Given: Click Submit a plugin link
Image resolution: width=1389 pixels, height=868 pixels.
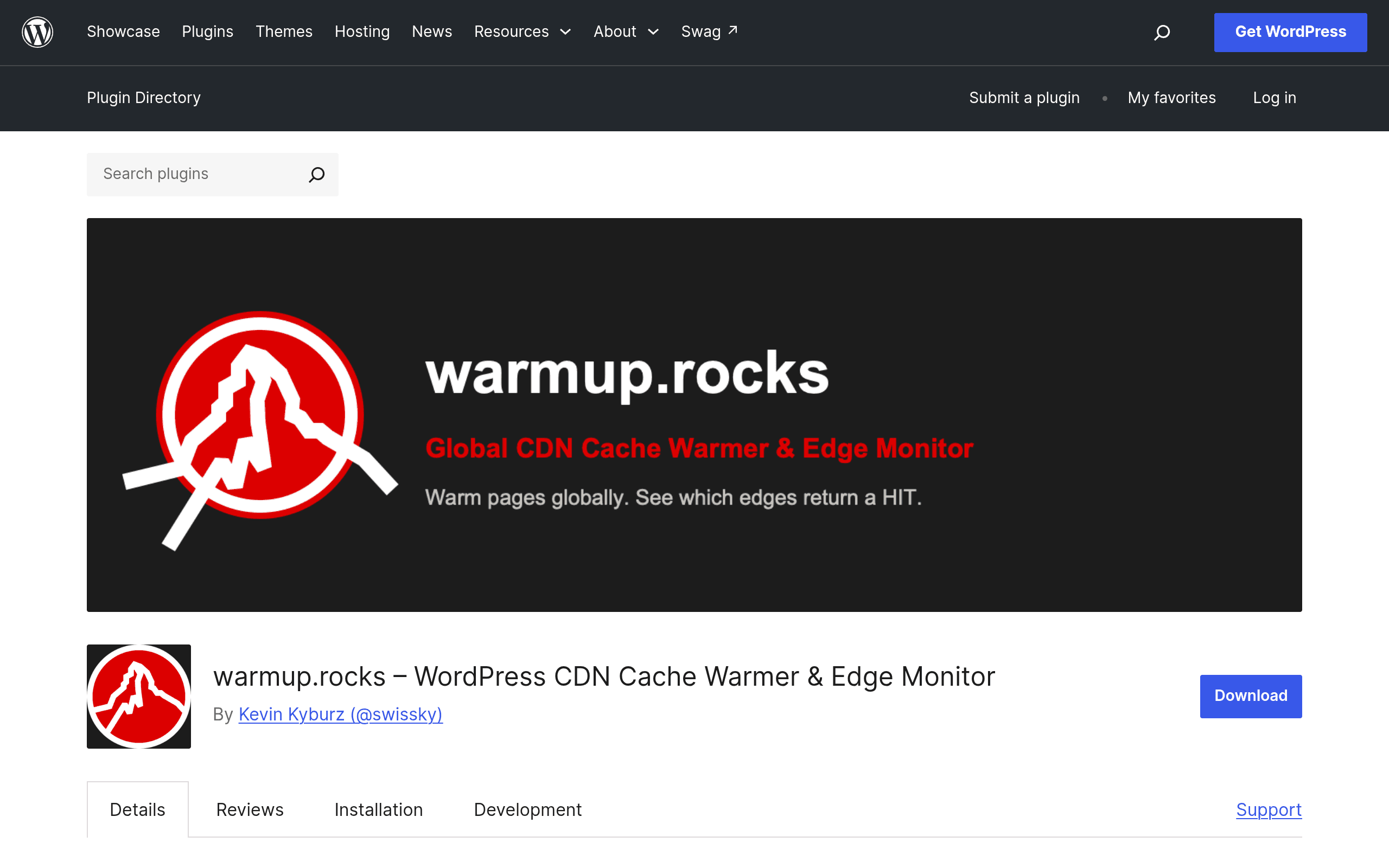Looking at the screenshot, I should [x=1024, y=98].
